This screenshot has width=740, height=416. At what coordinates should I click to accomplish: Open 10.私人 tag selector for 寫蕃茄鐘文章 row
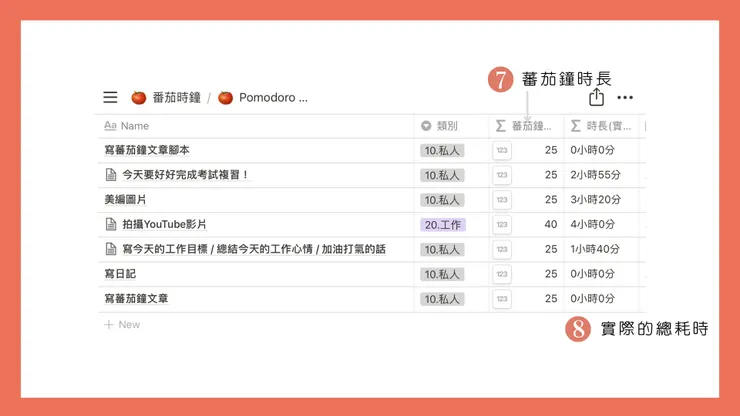point(442,299)
